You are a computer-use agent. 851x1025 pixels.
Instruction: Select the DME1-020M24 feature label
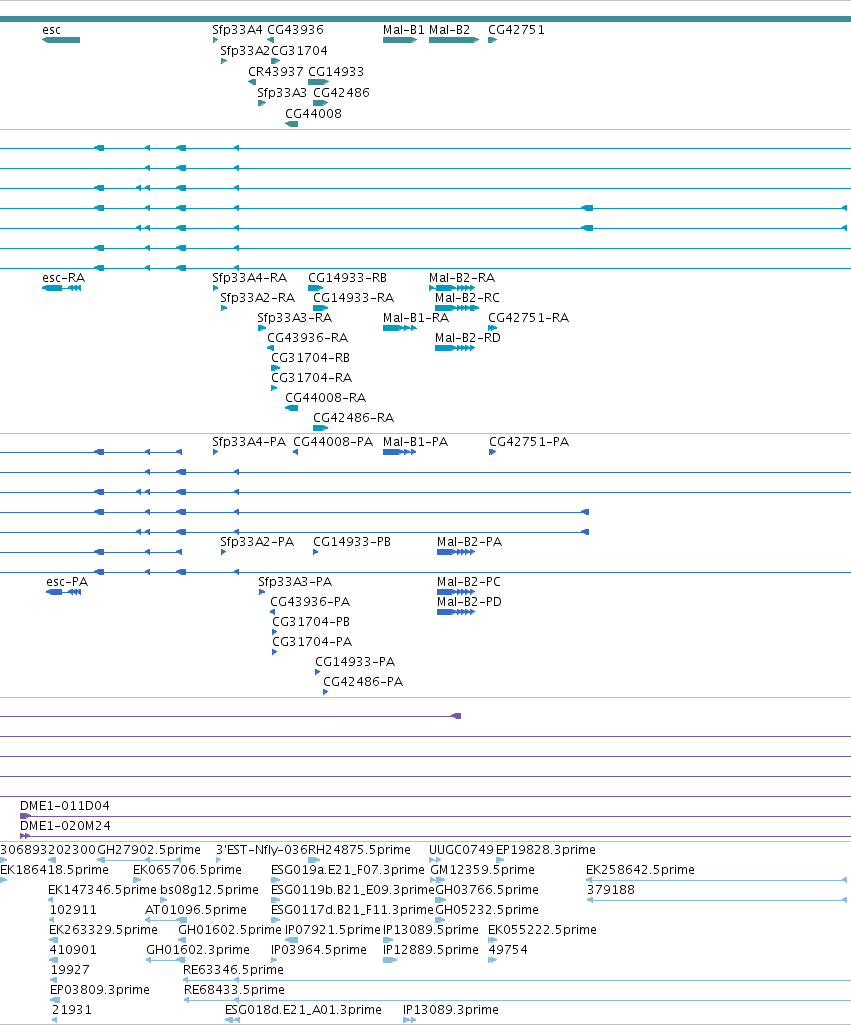[x=65, y=826]
